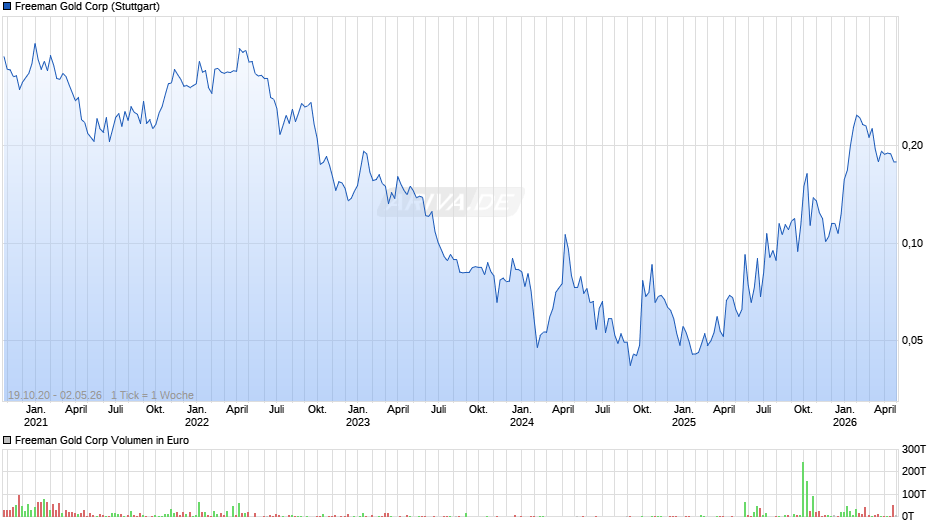Viewport: 940px width, 526px height.
Task: Click the price peak near January 2026
Action: [x=857, y=116]
